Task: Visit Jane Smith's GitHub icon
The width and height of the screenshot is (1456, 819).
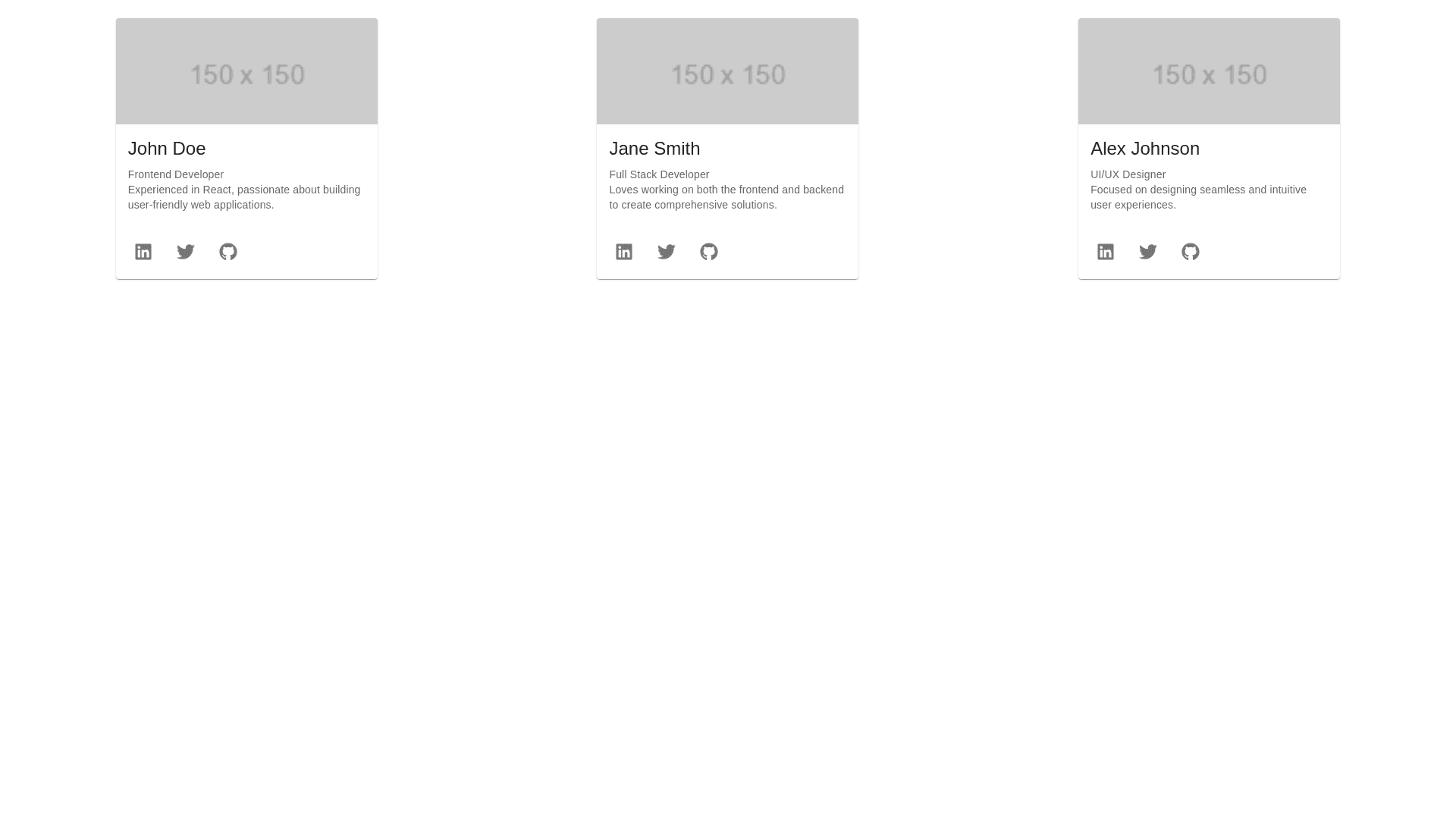Action: point(709,252)
